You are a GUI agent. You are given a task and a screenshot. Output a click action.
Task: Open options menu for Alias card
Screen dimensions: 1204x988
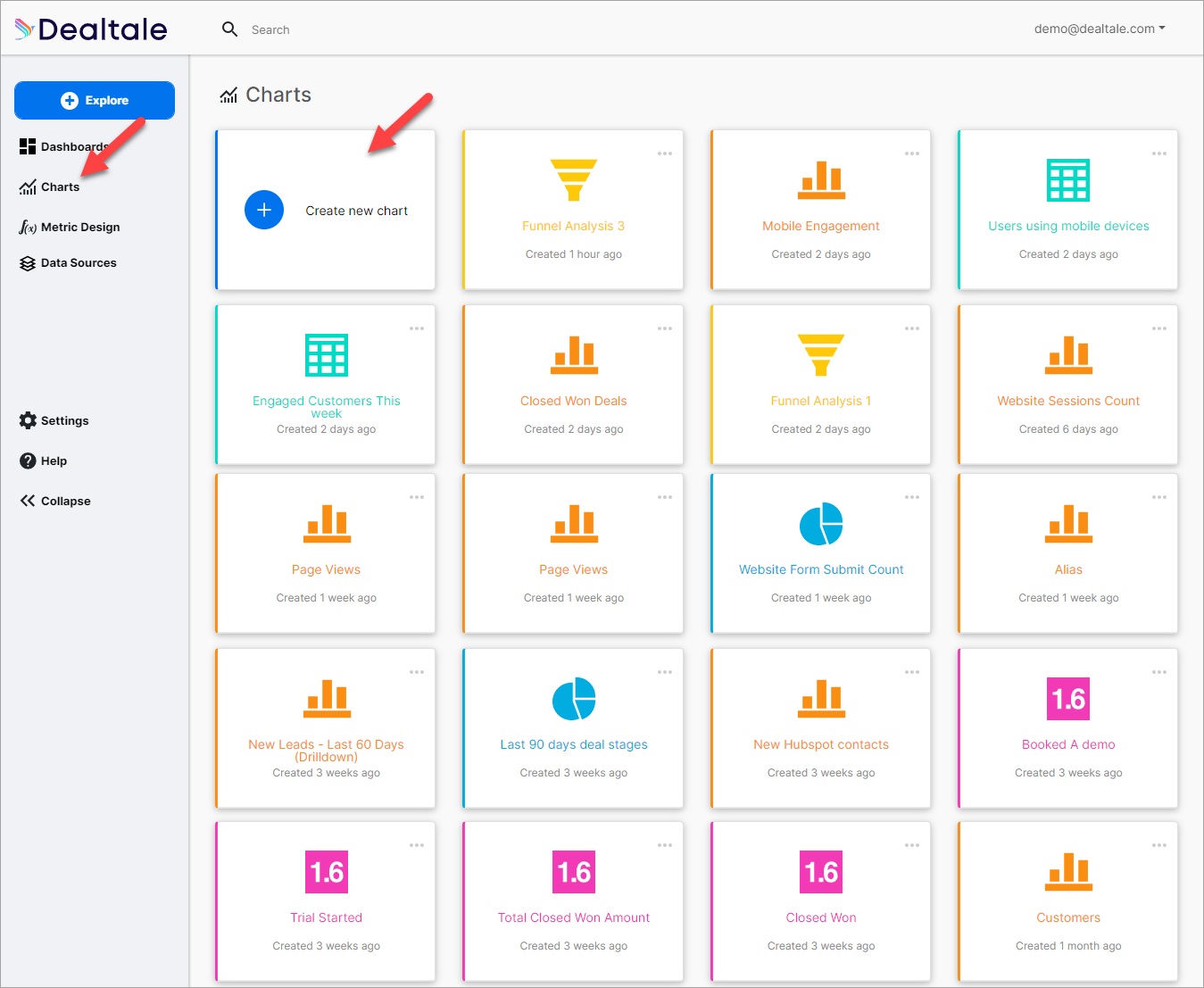[1159, 497]
